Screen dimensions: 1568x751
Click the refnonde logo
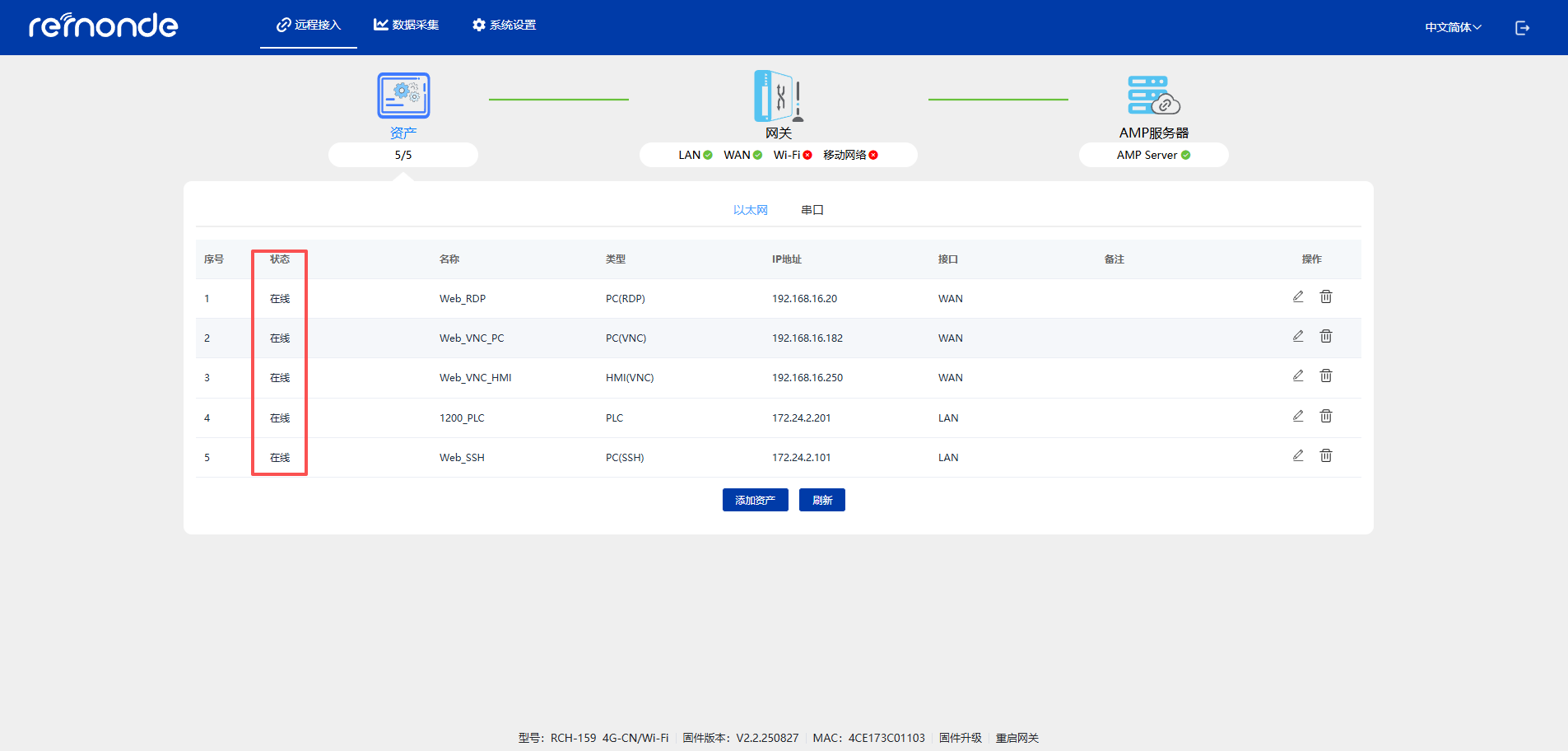point(104,26)
